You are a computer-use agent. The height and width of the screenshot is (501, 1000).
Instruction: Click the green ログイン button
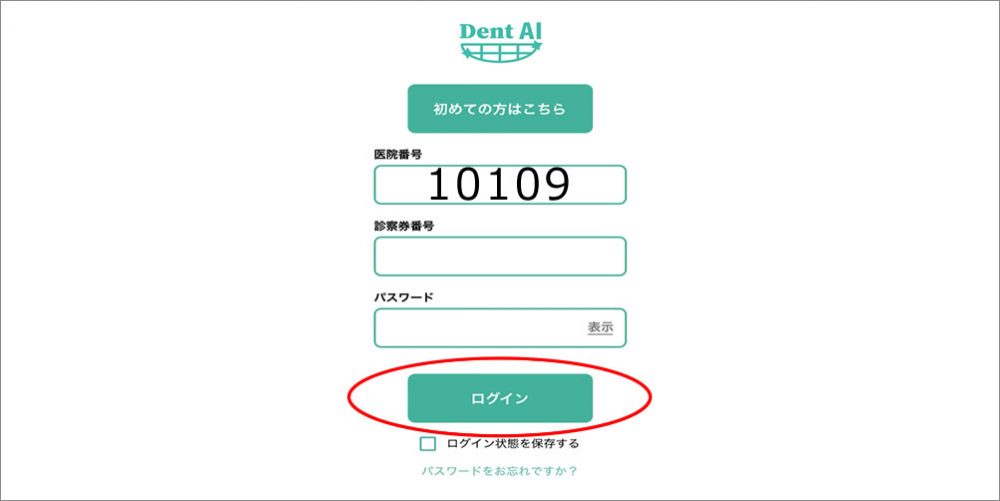pos(500,398)
